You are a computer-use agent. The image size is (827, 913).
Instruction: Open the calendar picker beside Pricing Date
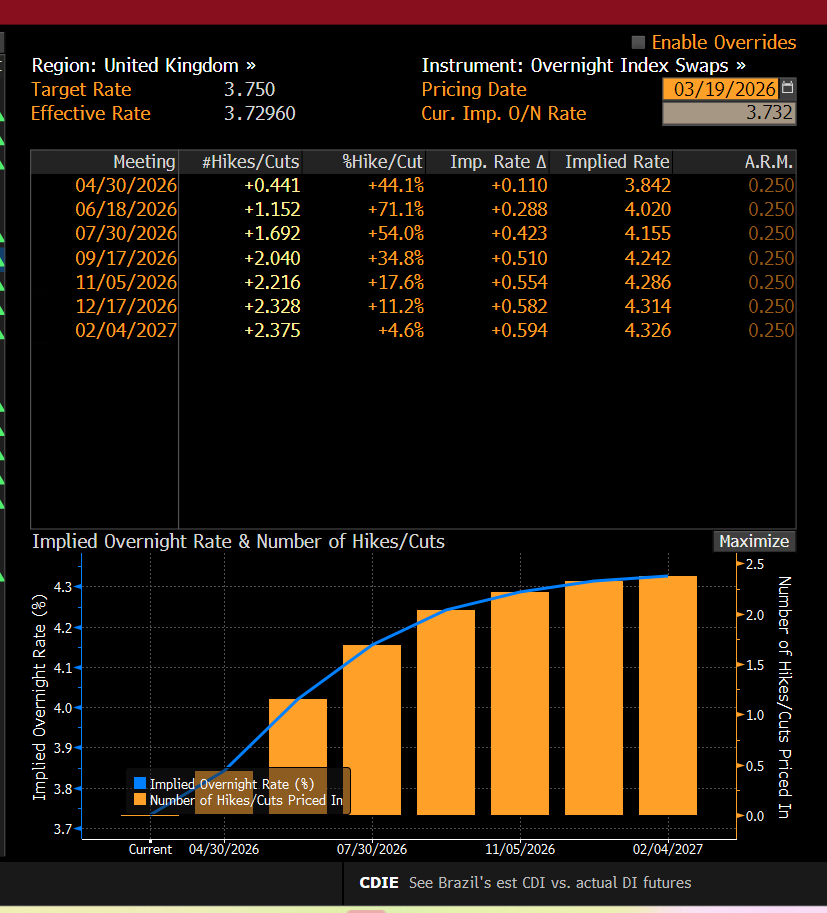[x=787, y=89]
